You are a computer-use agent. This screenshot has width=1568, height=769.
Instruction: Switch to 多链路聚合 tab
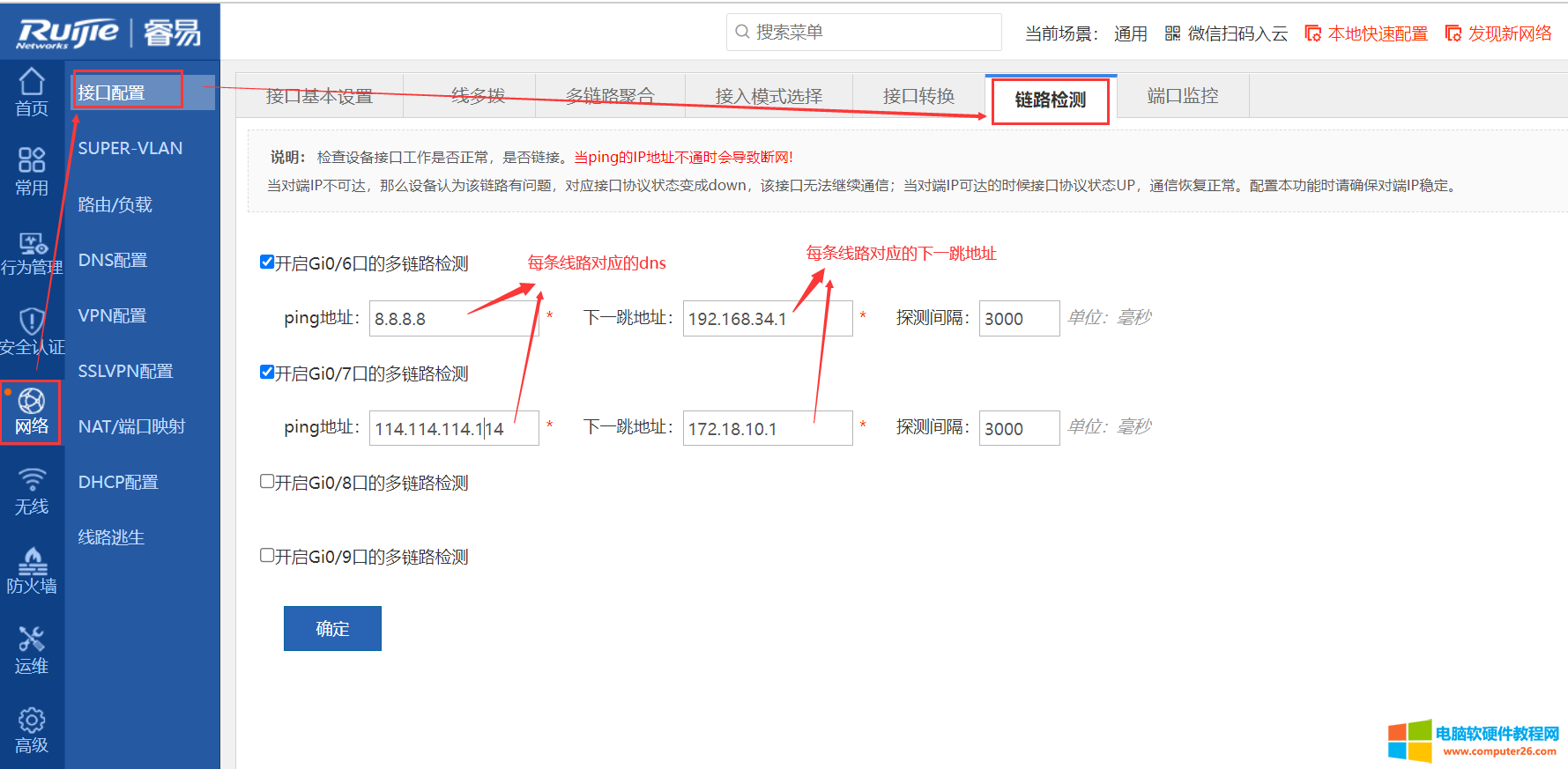click(610, 96)
